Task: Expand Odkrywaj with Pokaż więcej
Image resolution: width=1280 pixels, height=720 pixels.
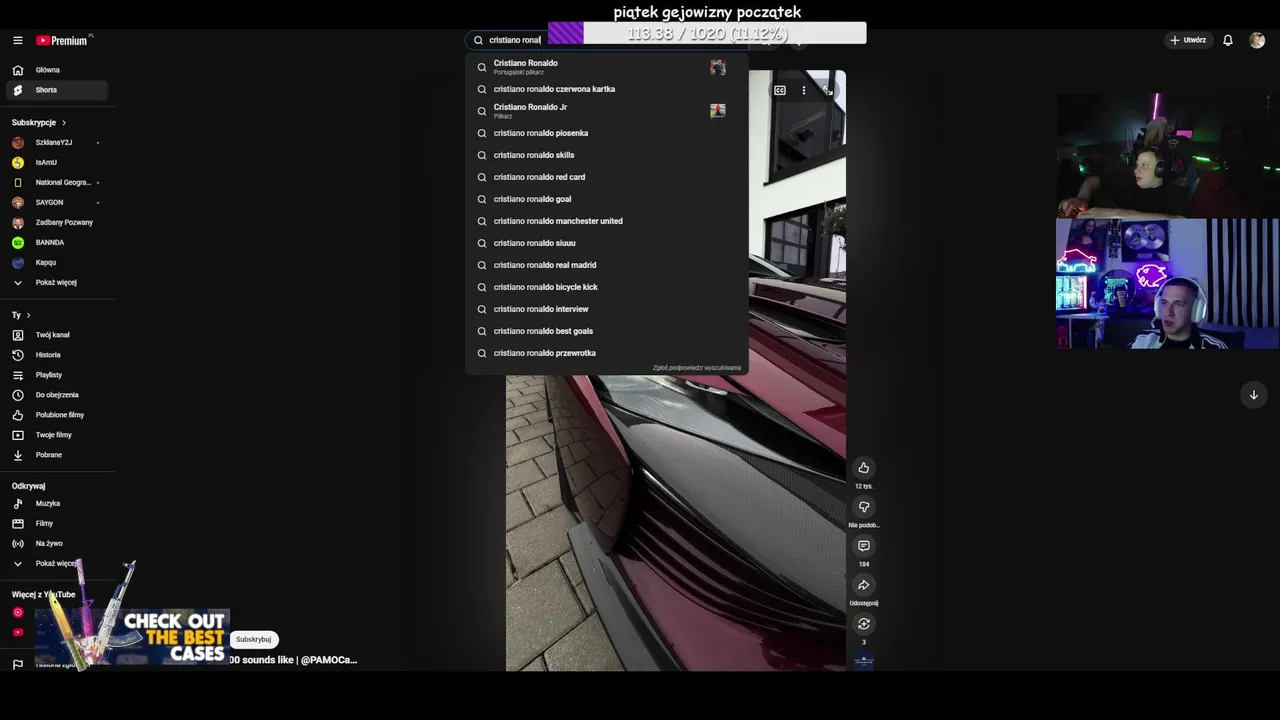Action: point(57,563)
